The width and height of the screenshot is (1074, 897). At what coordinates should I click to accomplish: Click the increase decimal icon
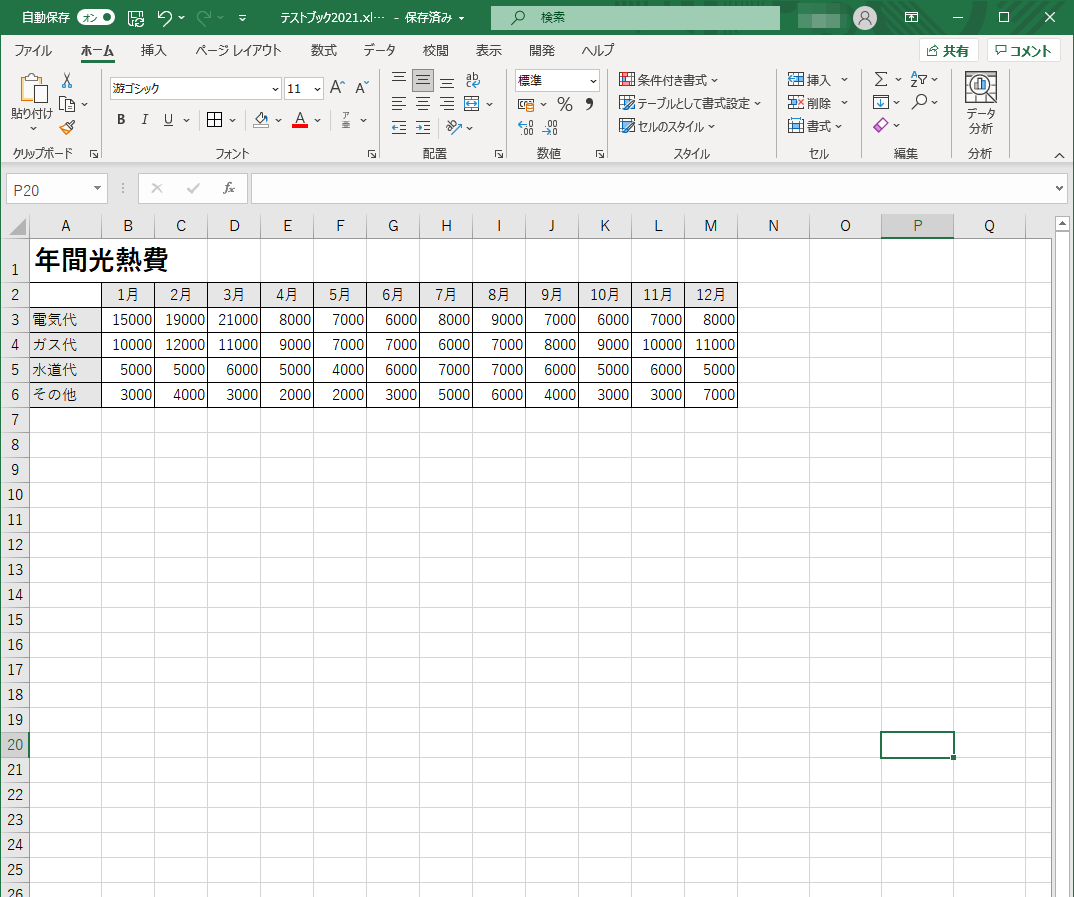525,127
